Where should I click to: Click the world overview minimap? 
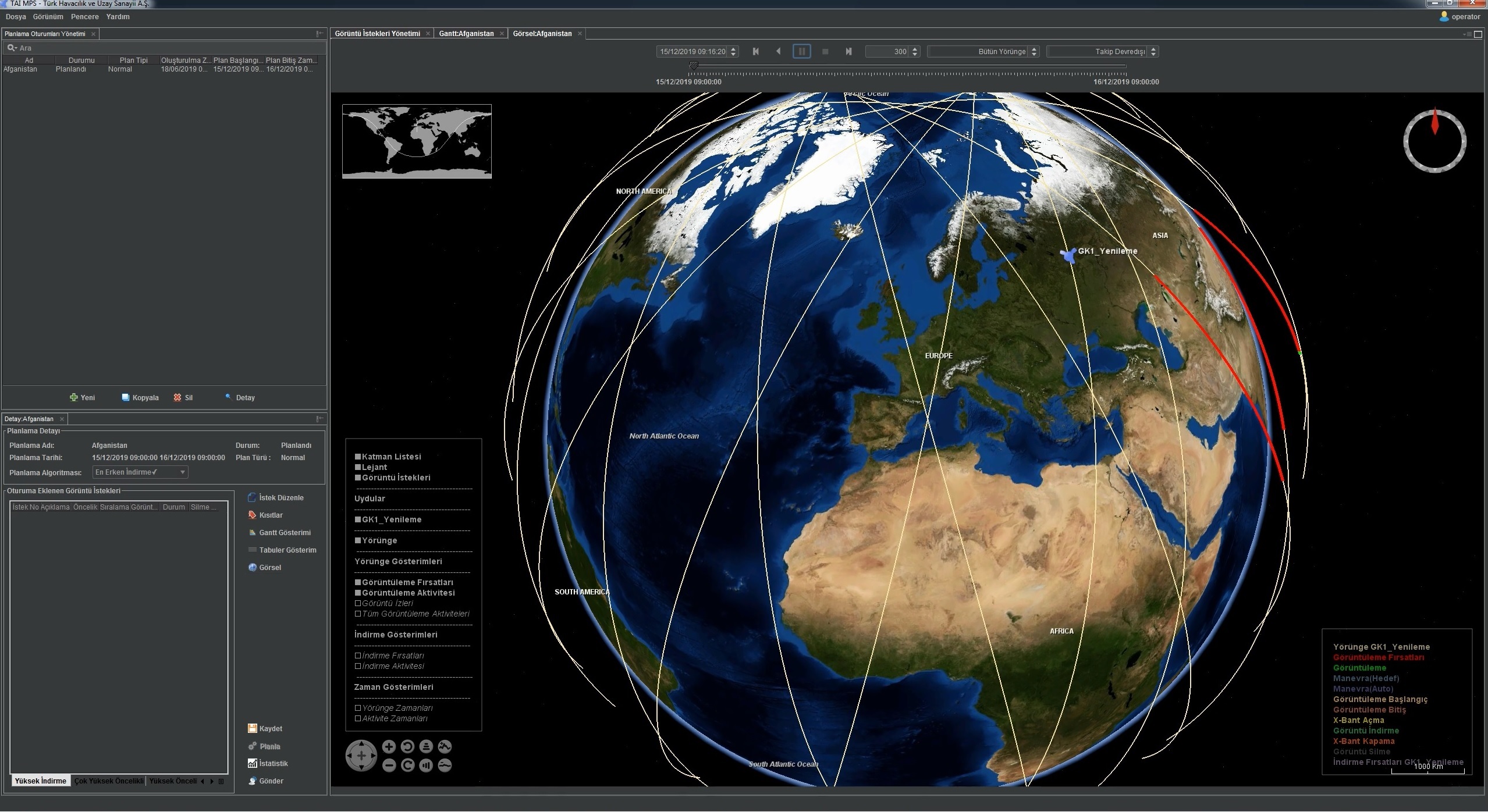pyautogui.click(x=417, y=141)
